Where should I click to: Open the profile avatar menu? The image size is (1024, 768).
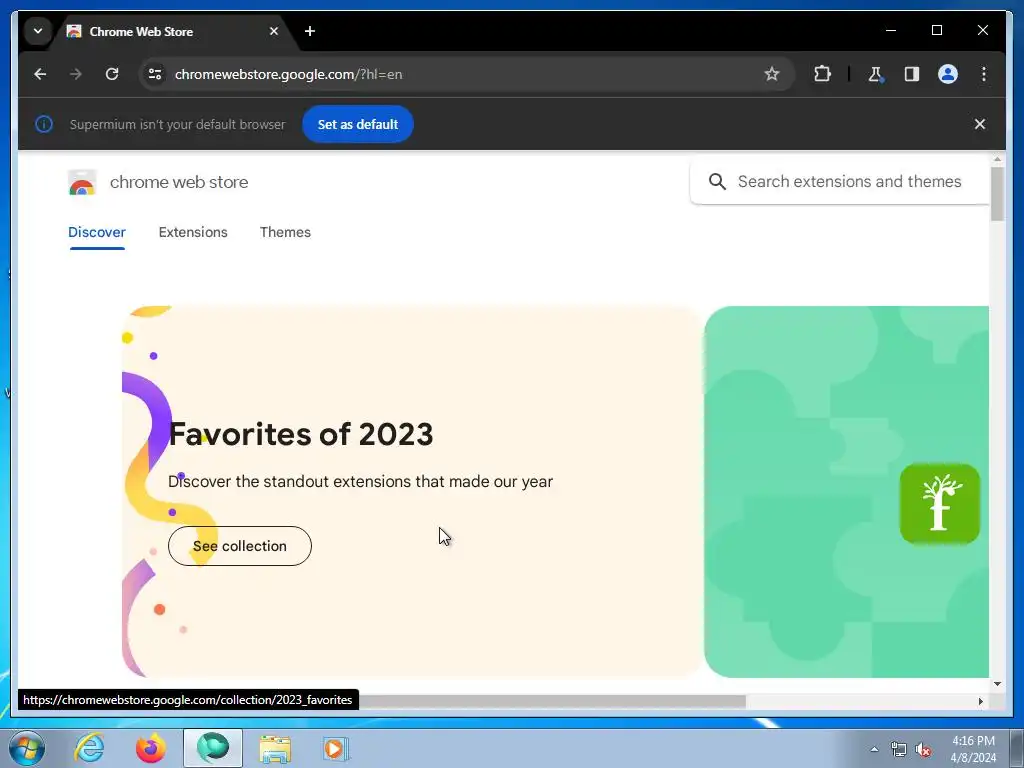[948, 74]
